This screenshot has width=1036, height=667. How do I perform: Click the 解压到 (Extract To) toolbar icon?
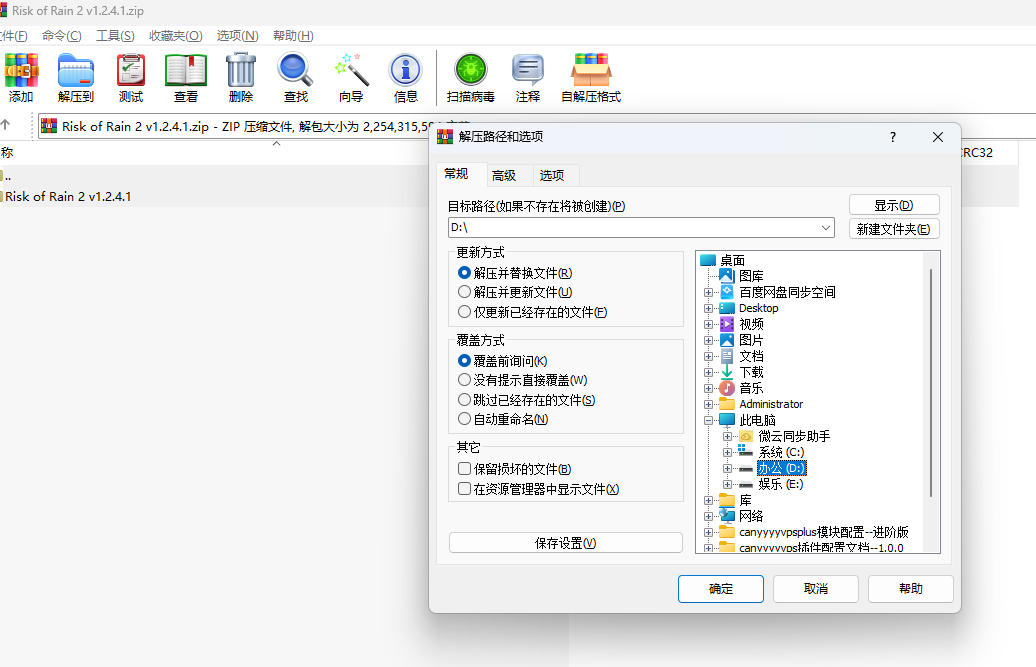click(x=75, y=78)
